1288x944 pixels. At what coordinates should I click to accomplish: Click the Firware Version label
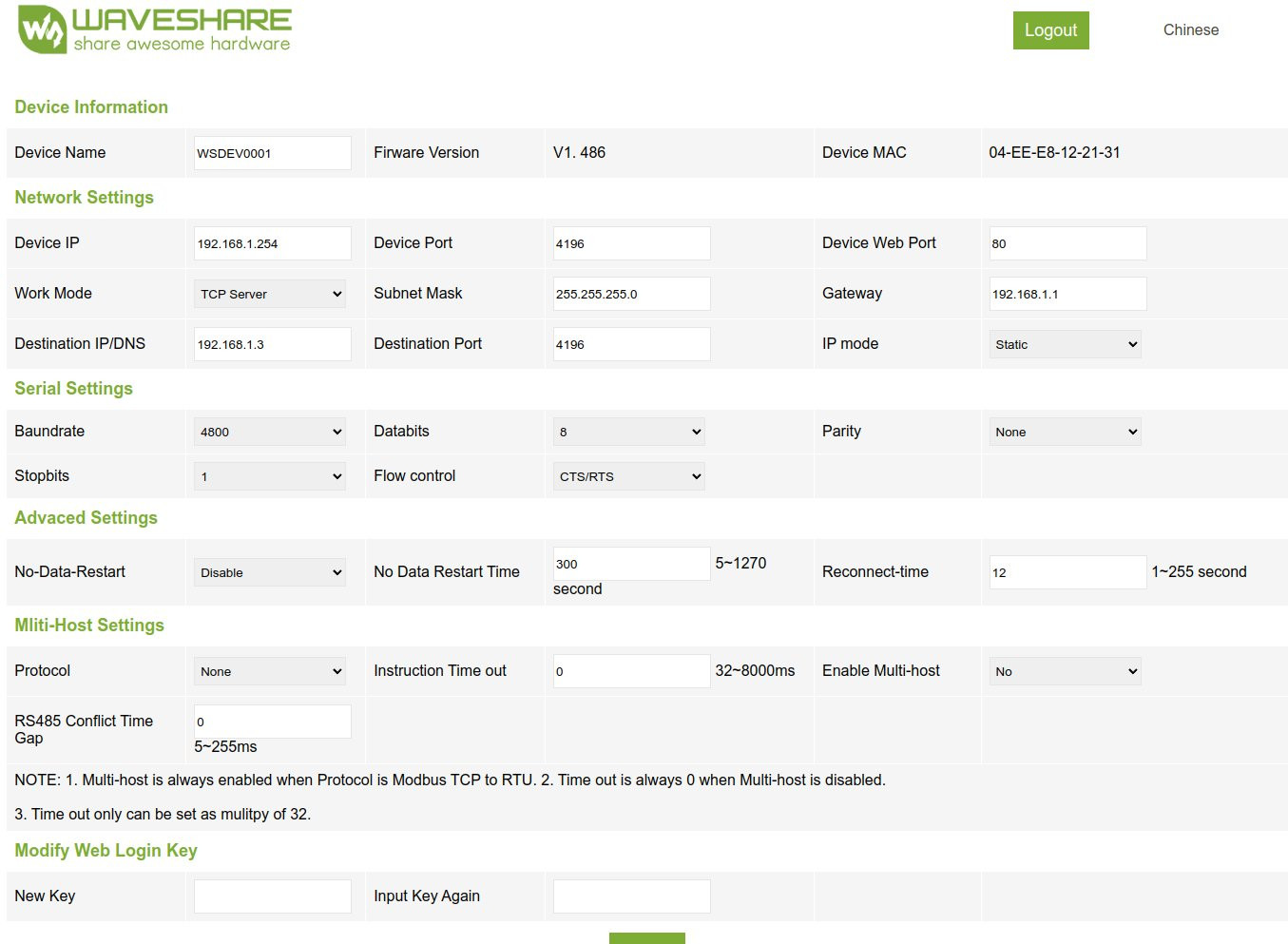426,153
